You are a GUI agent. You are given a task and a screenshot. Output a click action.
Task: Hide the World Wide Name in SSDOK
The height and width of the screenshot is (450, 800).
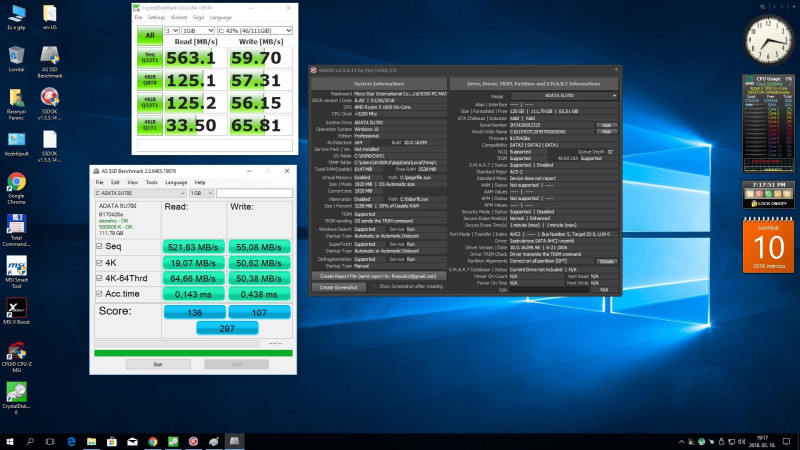tap(607, 132)
